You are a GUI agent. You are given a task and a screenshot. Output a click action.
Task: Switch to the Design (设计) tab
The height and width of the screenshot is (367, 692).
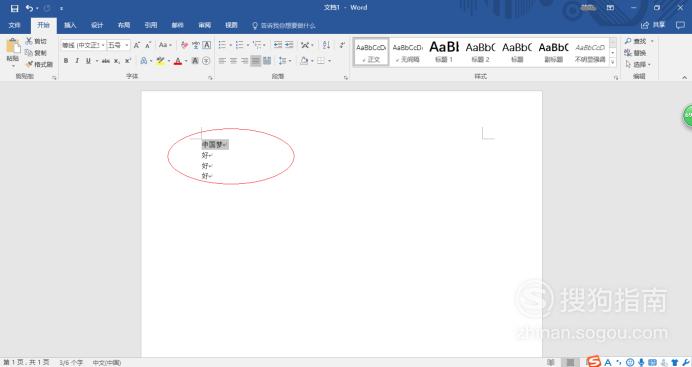(x=97, y=25)
